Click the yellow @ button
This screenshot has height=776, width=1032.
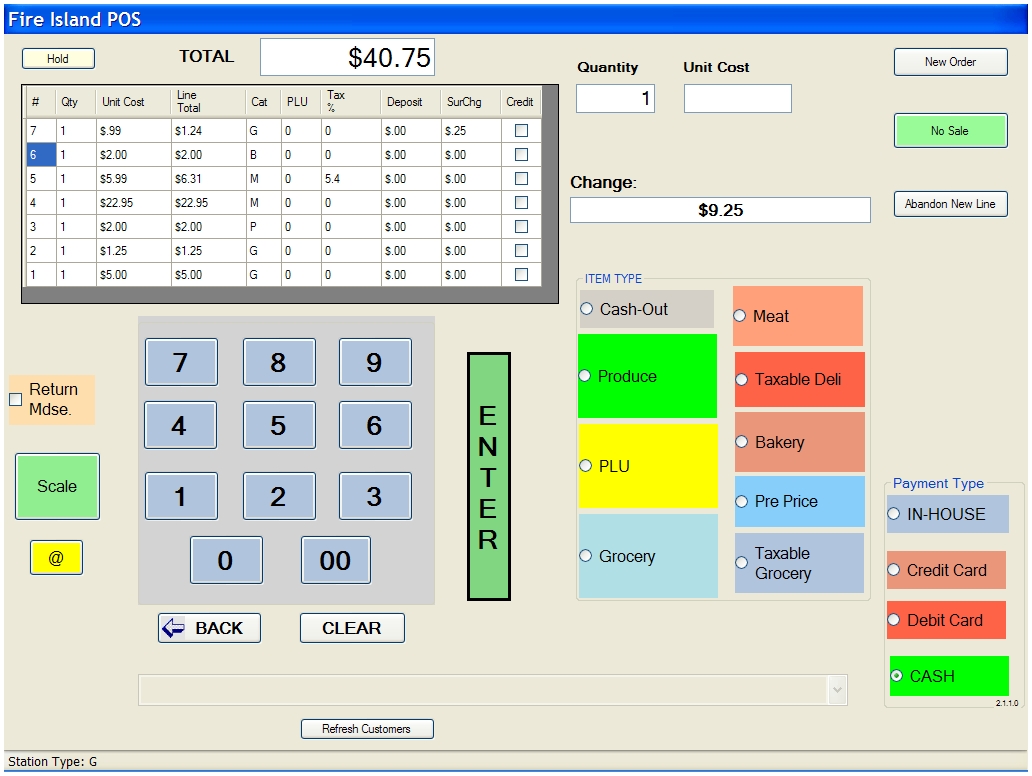[x=56, y=558]
